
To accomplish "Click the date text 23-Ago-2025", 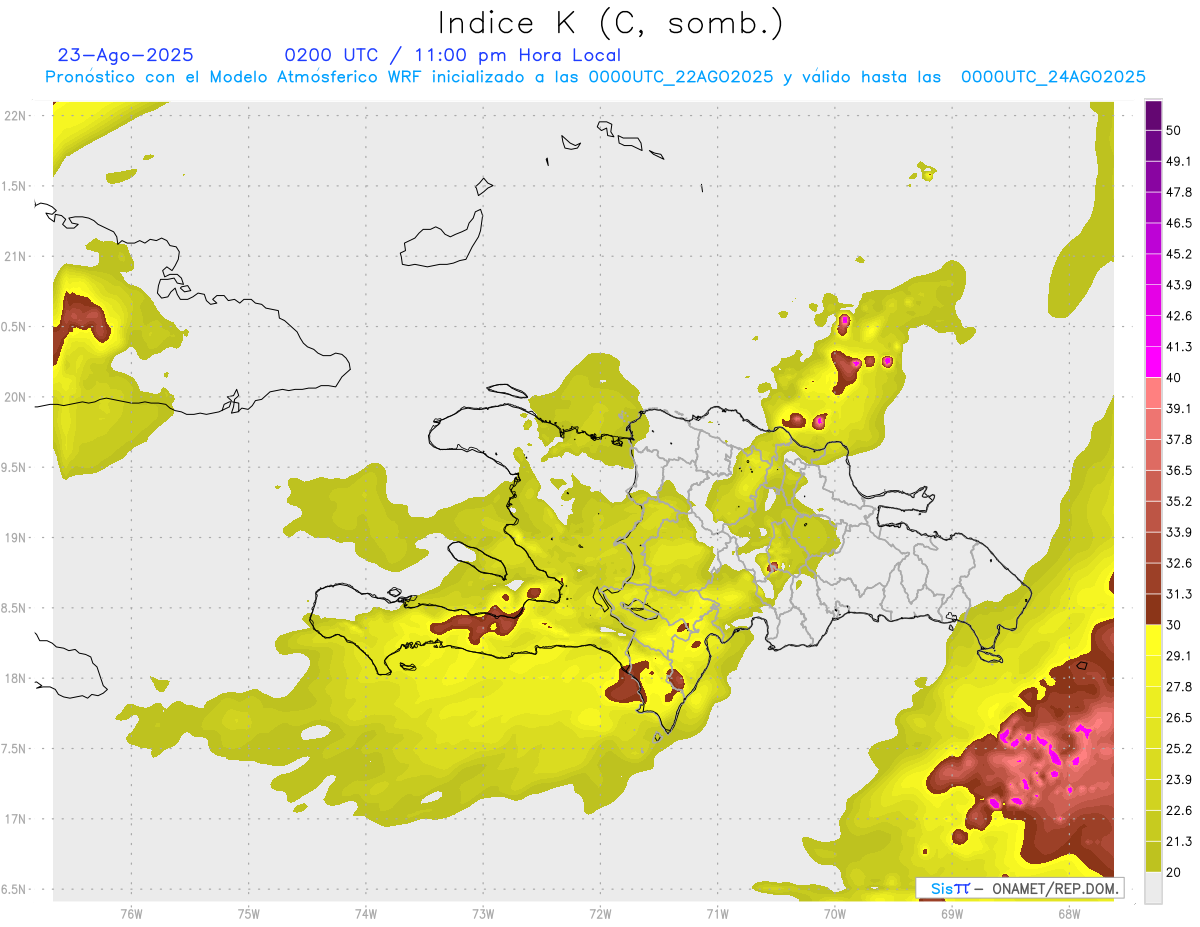I will point(126,55).
